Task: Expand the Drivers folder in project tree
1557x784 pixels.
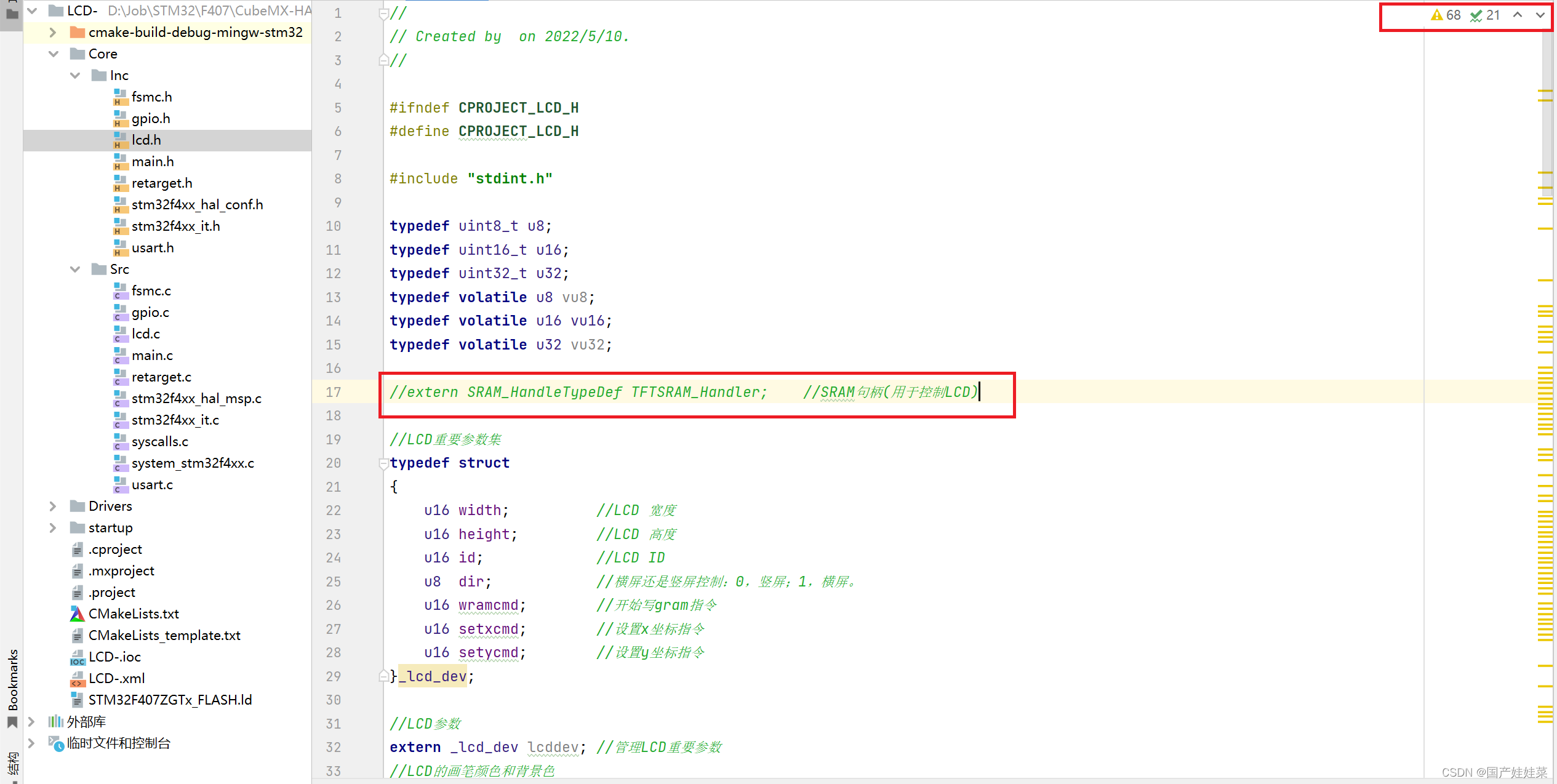Action: coord(52,506)
